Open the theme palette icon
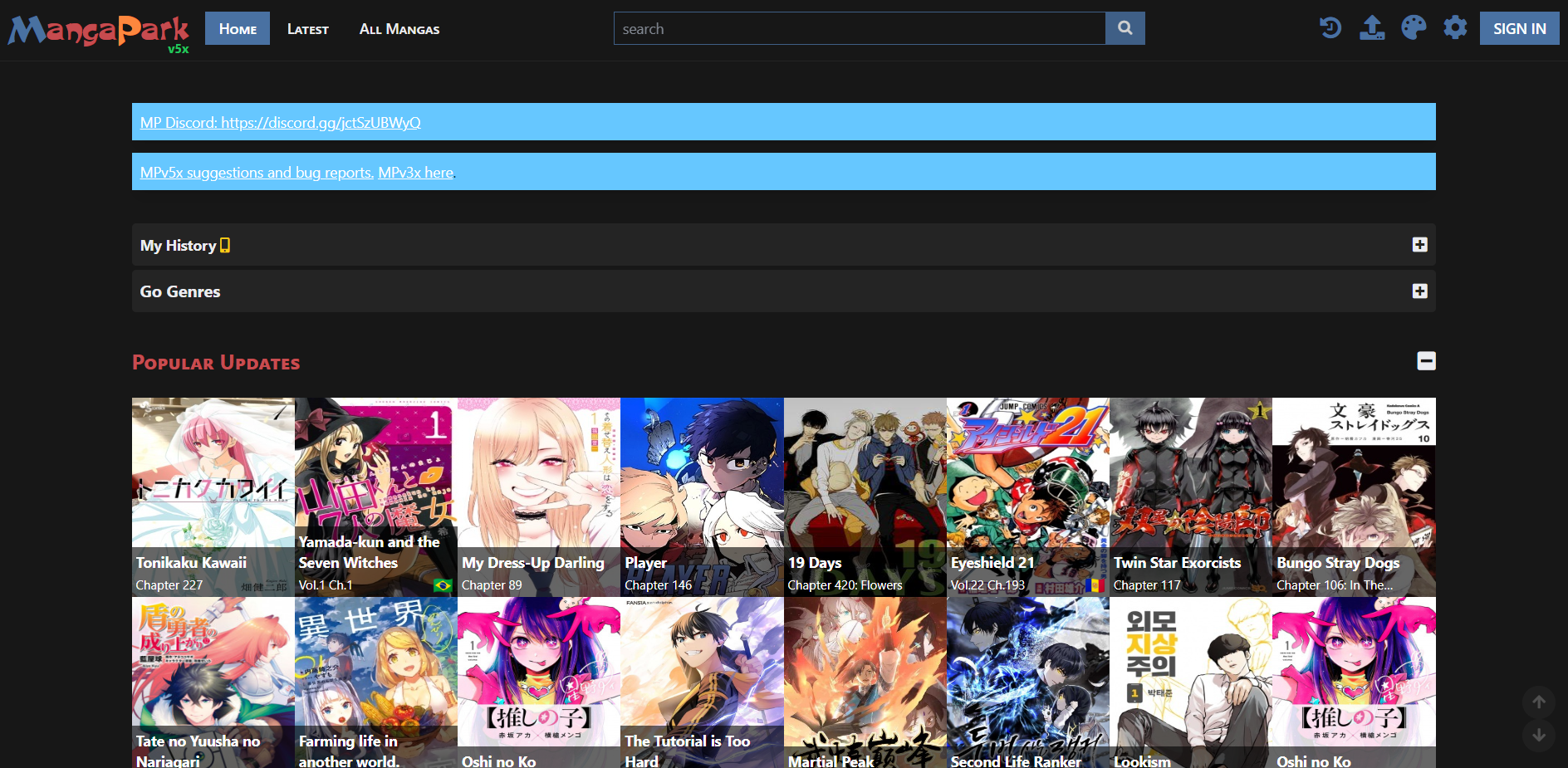 tap(1414, 28)
